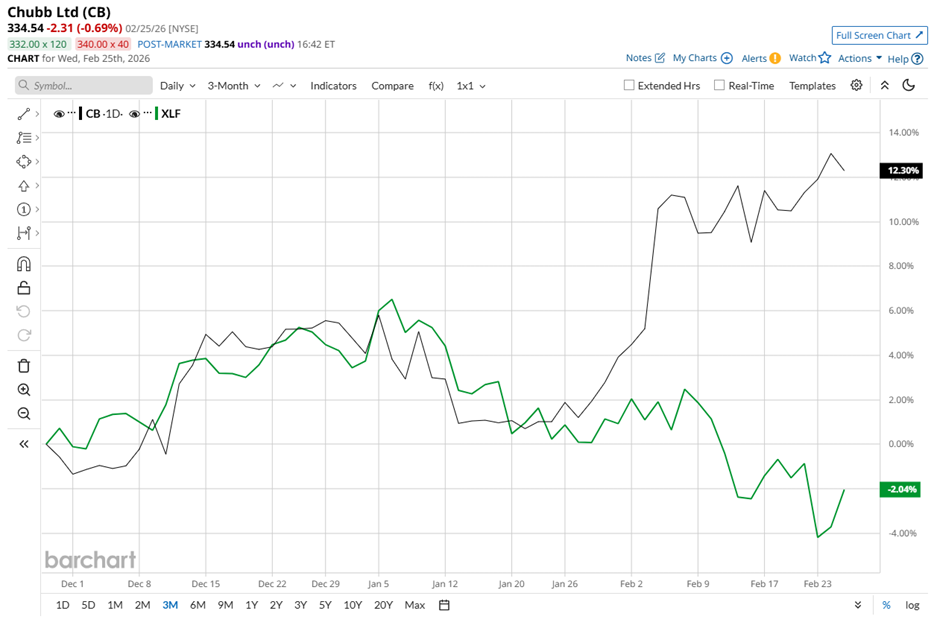
Task: Zoom in with the magnifier plus icon
Action: [x=24, y=390]
